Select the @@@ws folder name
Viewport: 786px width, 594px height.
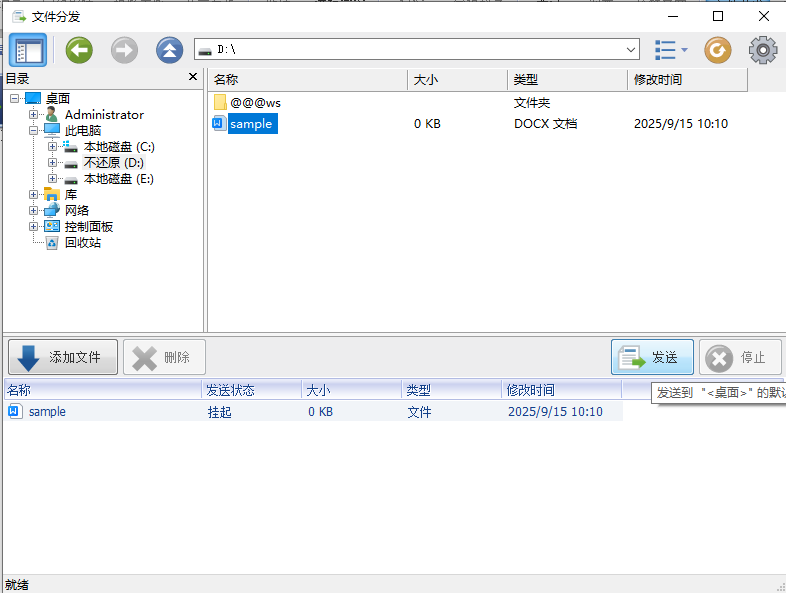pos(255,103)
